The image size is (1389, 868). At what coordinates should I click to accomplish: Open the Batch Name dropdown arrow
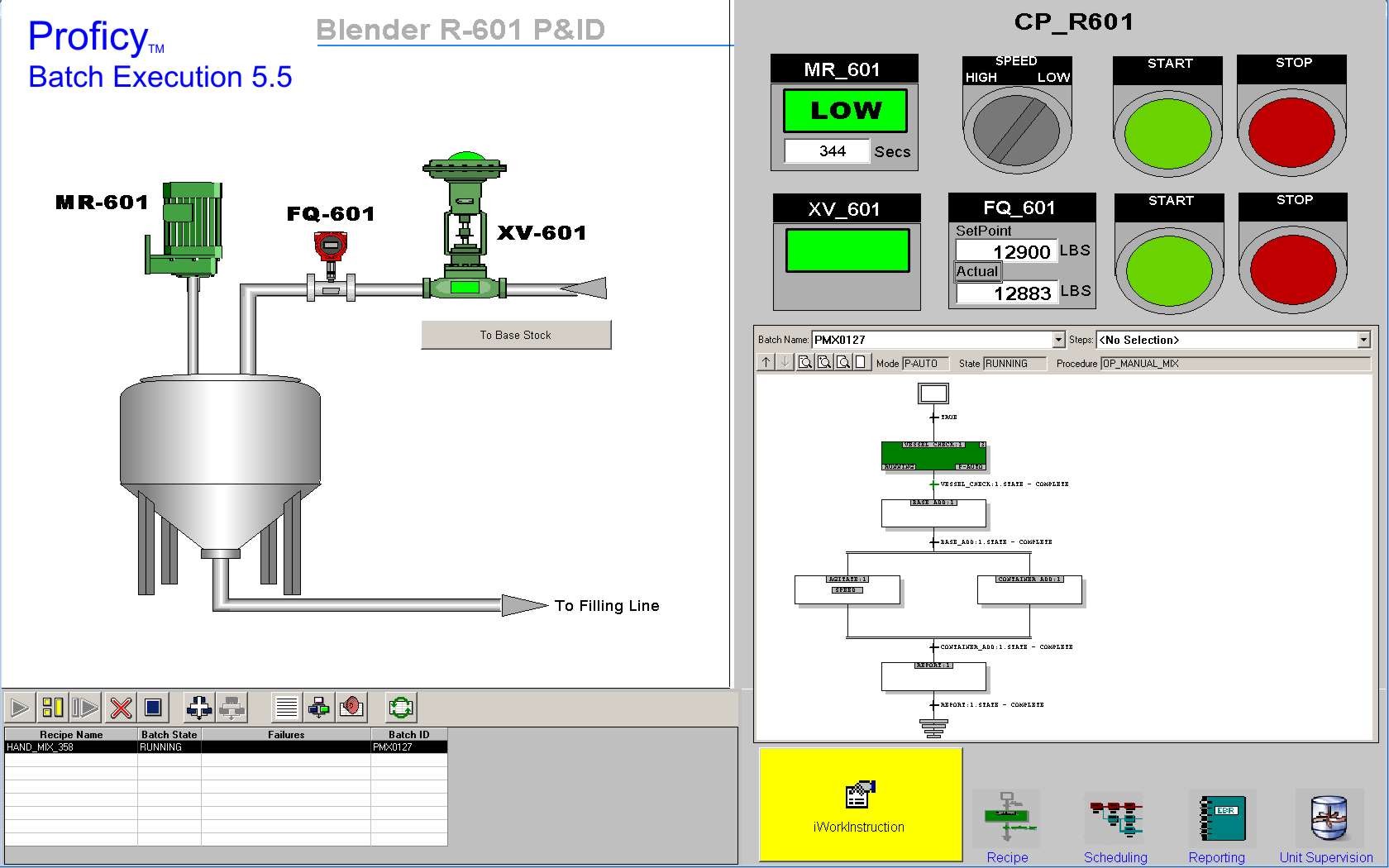point(1058,340)
